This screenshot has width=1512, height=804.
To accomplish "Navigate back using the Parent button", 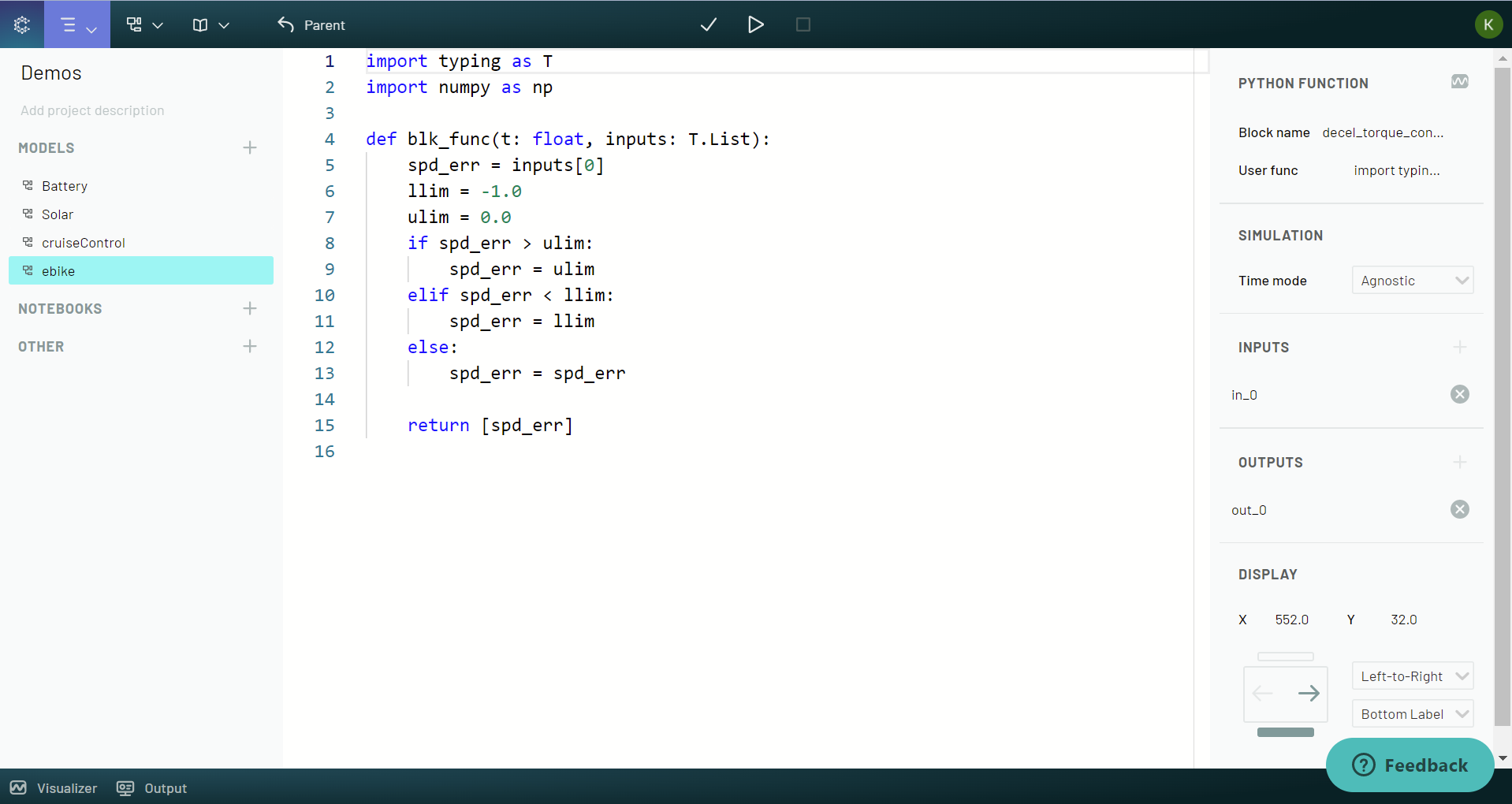I will point(311,24).
